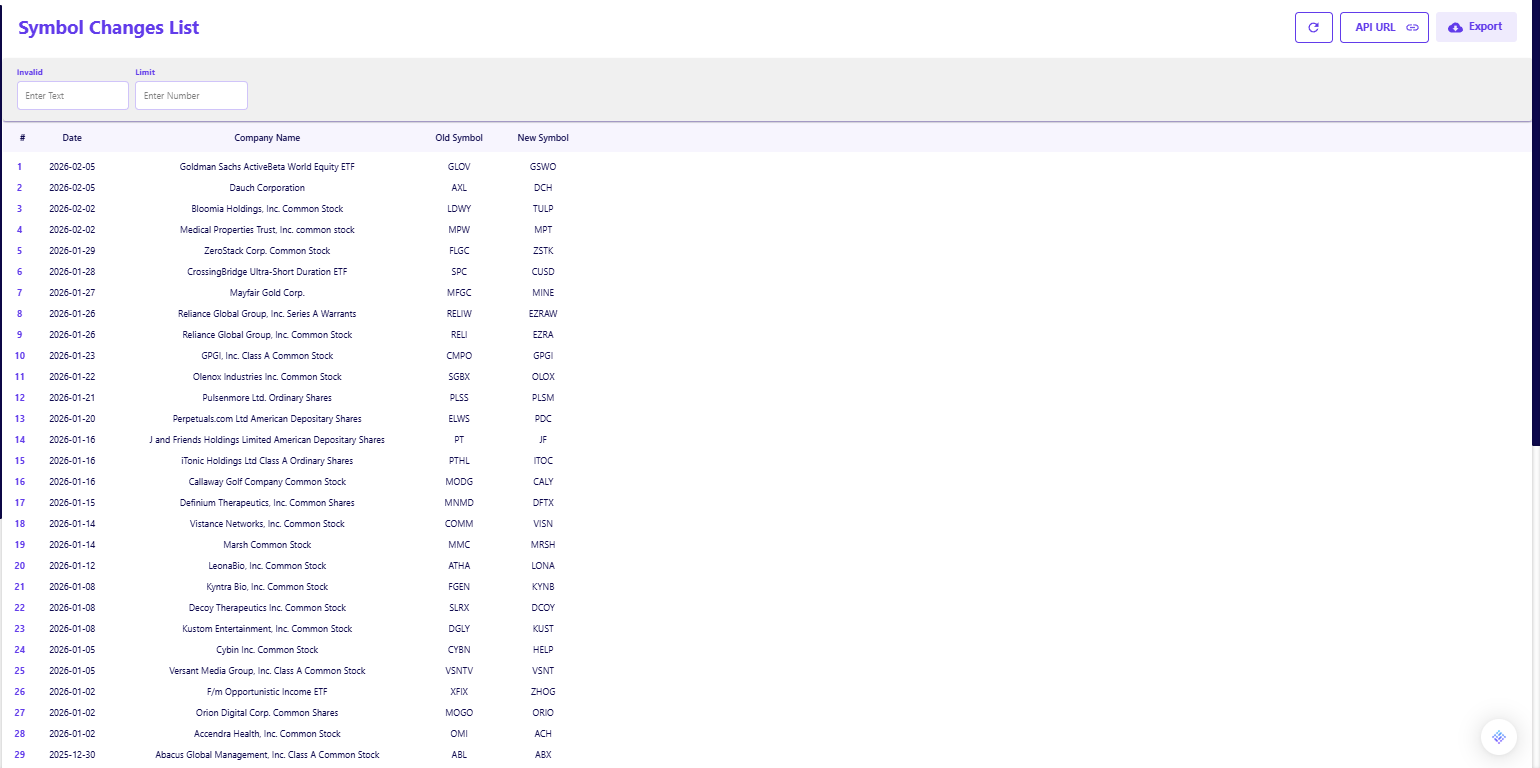Click the old symbol MODG
1540x768 pixels.
coord(459,482)
